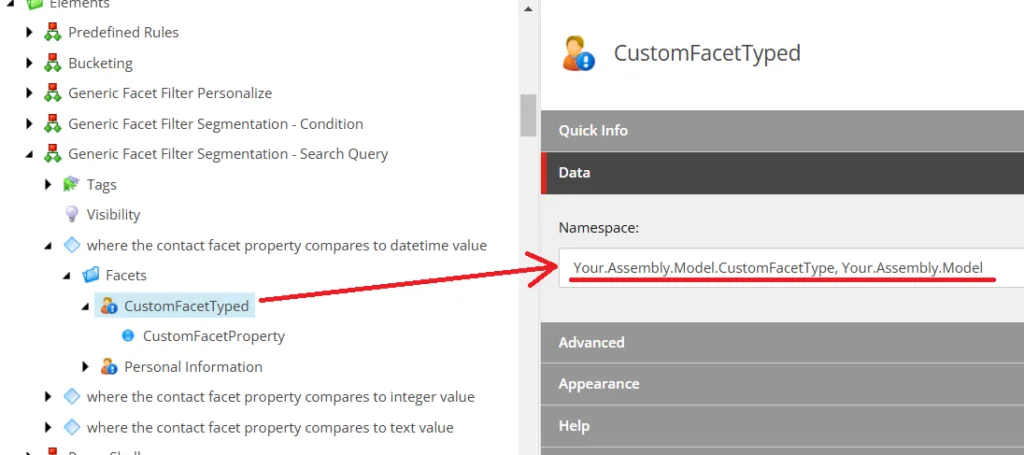Click the Personal Information user icon

[x=109, y=366]
